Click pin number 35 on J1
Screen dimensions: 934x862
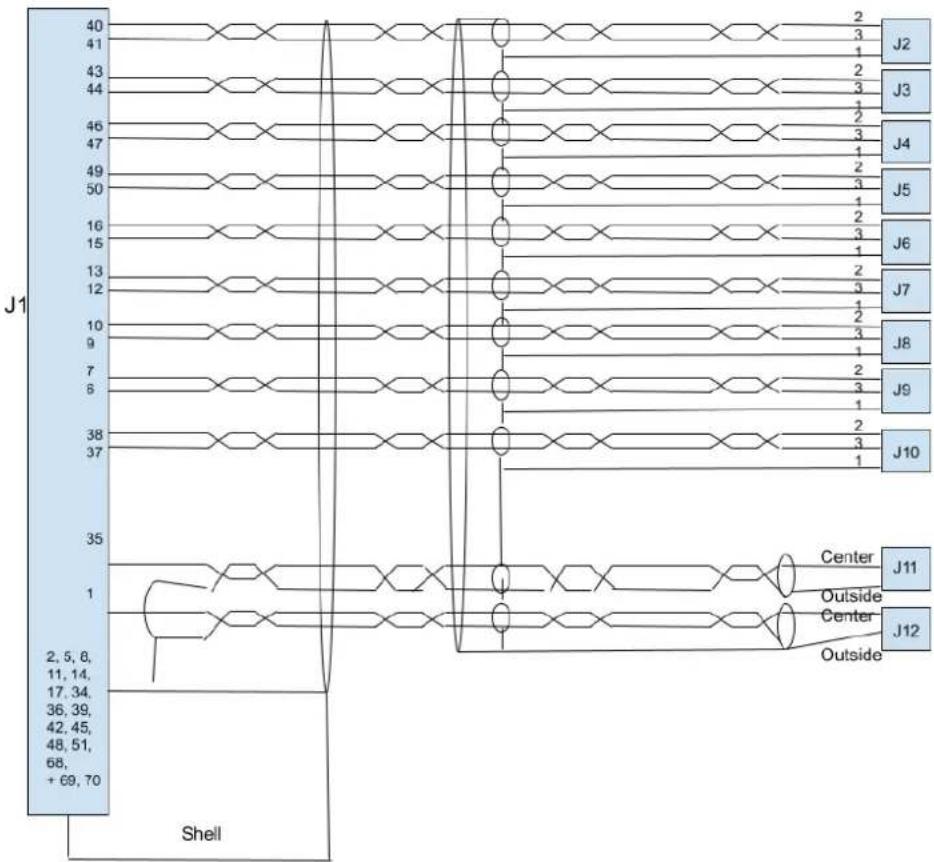pos(95,539)
